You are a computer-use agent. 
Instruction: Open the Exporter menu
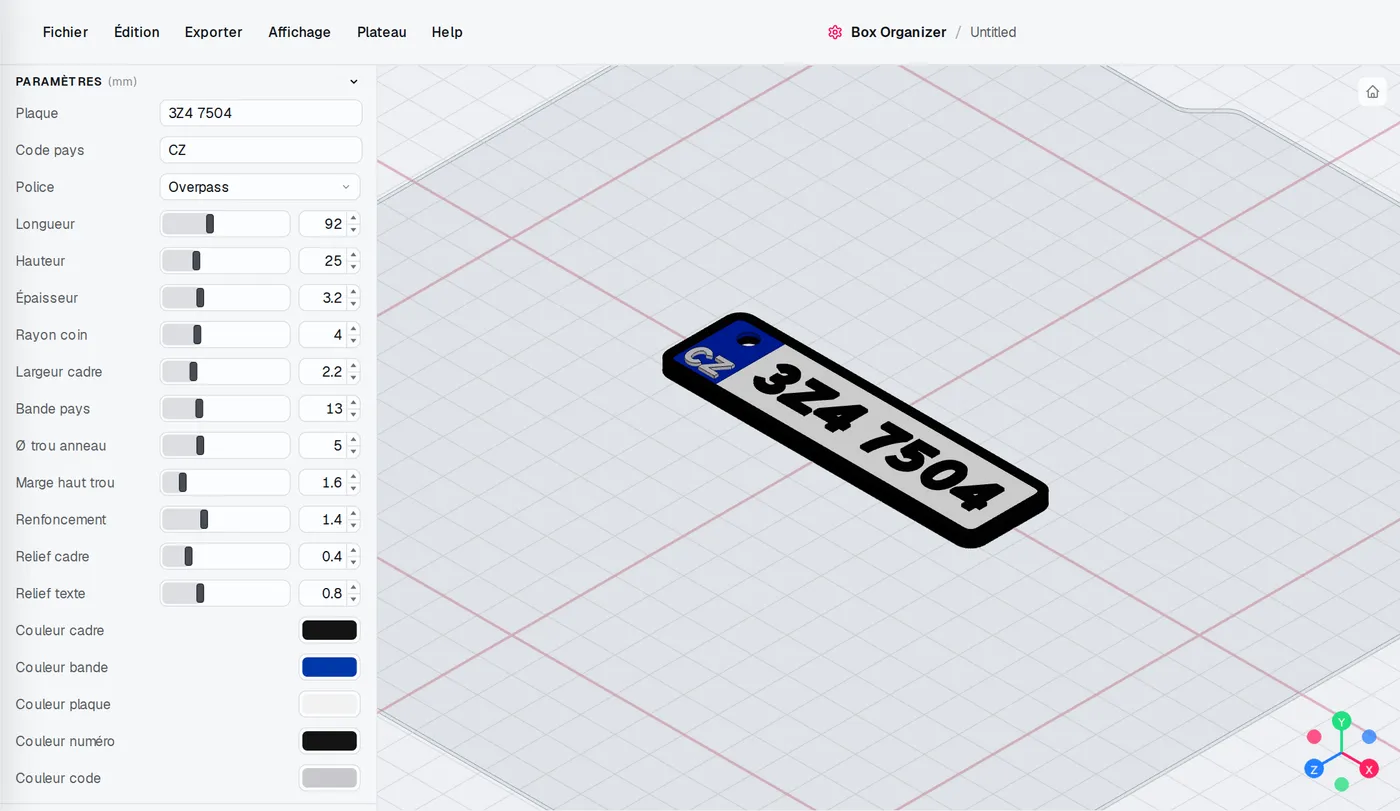coord(213,32)
